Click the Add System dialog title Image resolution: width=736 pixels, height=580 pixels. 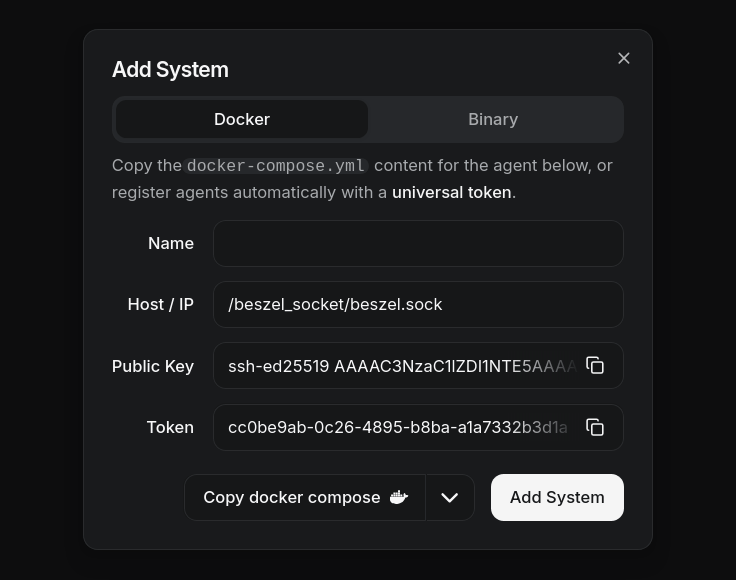[x=170, y=70]
